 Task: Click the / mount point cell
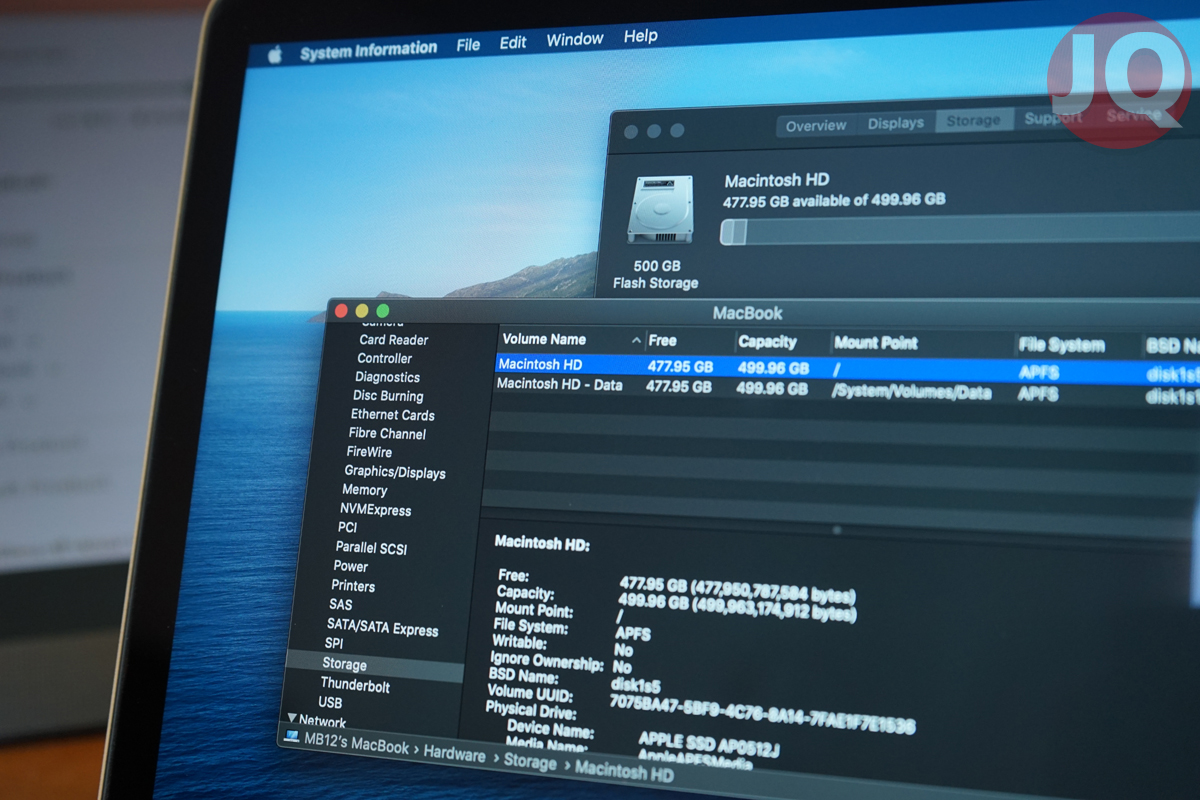pos(836,370)
